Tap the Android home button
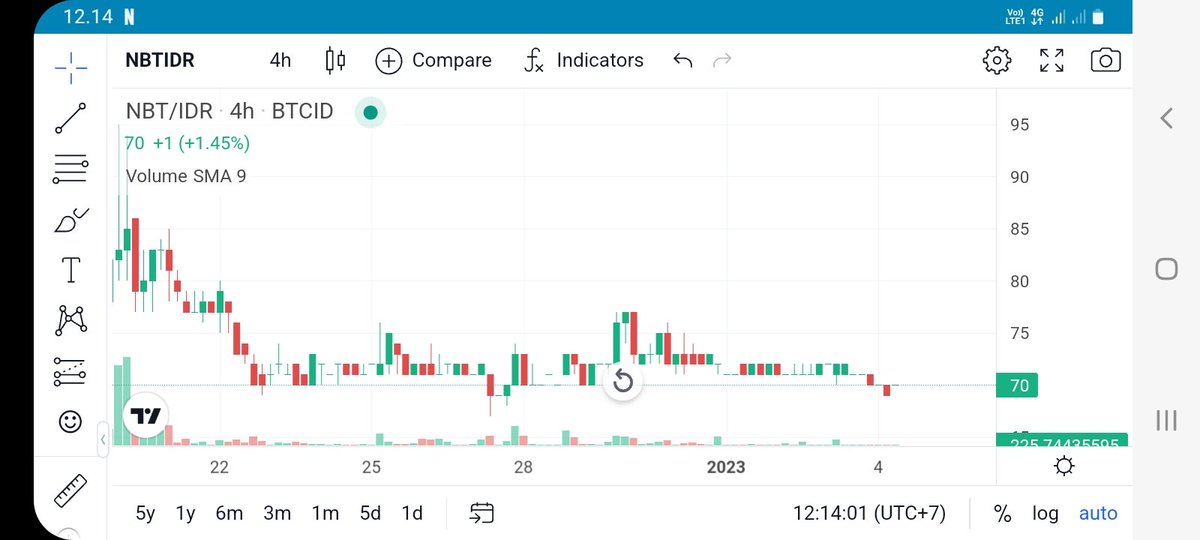 point(1166,268)
